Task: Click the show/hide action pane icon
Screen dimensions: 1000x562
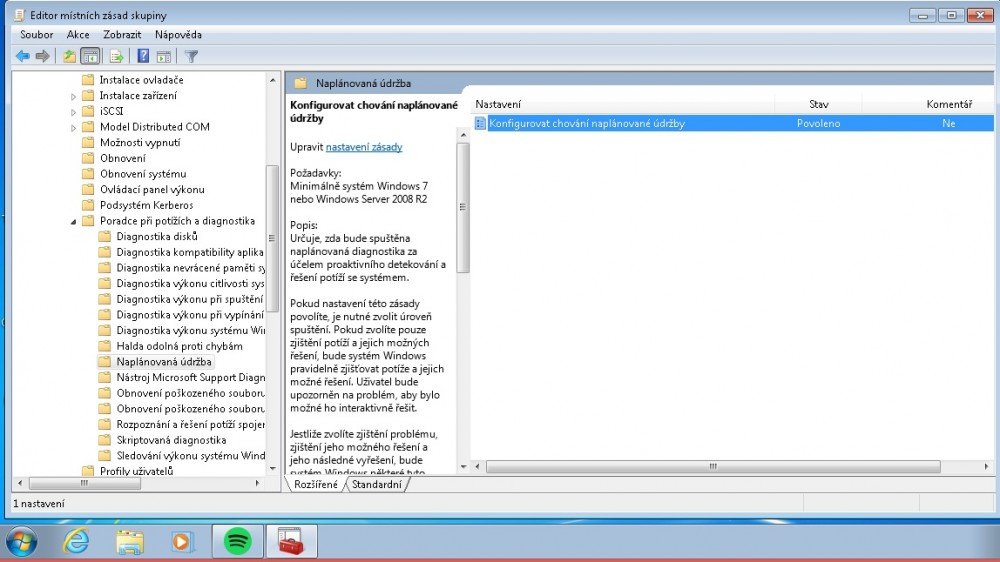Action: [163, 56]
